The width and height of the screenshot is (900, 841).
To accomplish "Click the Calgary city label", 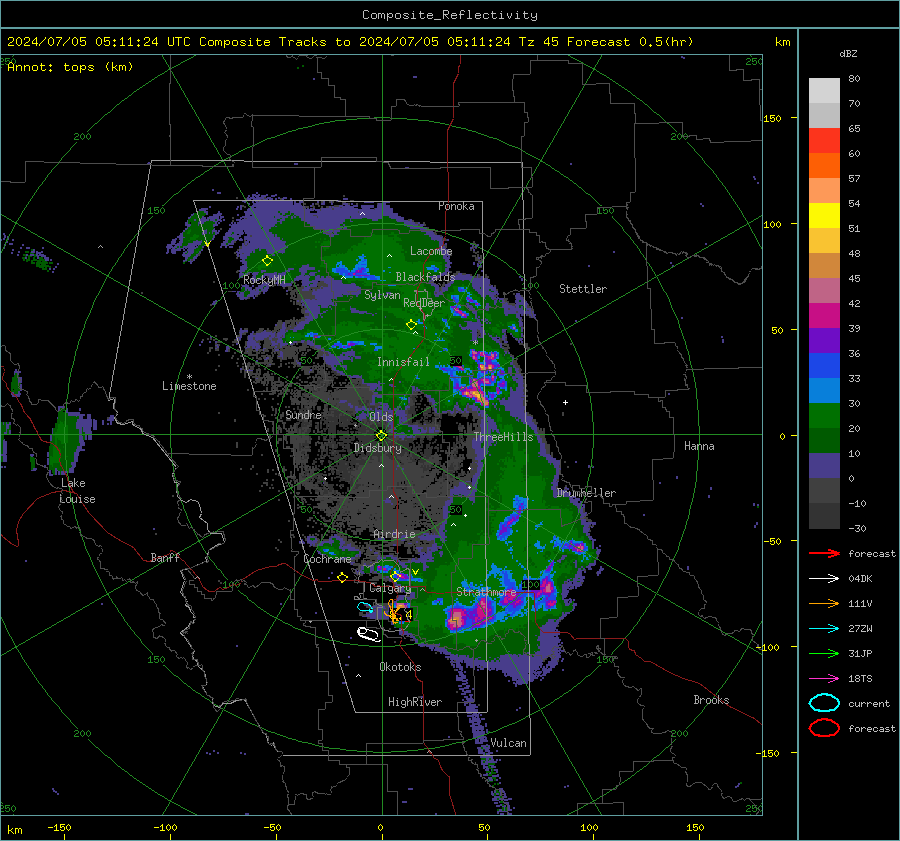I will tap(390, 588).
